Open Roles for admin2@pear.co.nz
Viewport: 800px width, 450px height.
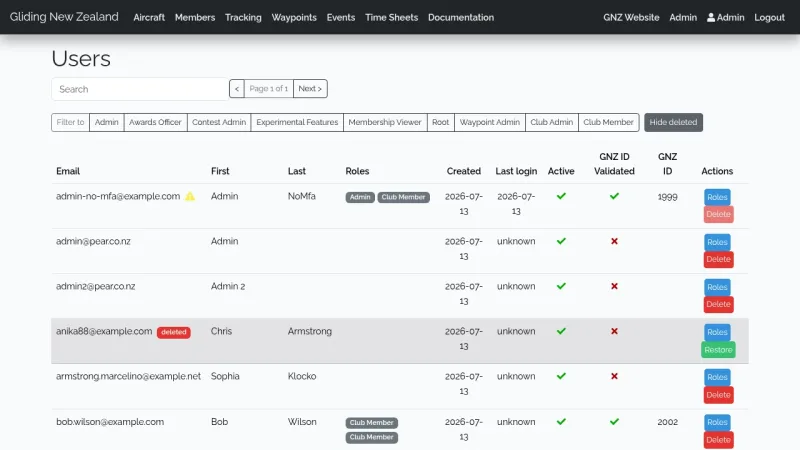[717, 287]
